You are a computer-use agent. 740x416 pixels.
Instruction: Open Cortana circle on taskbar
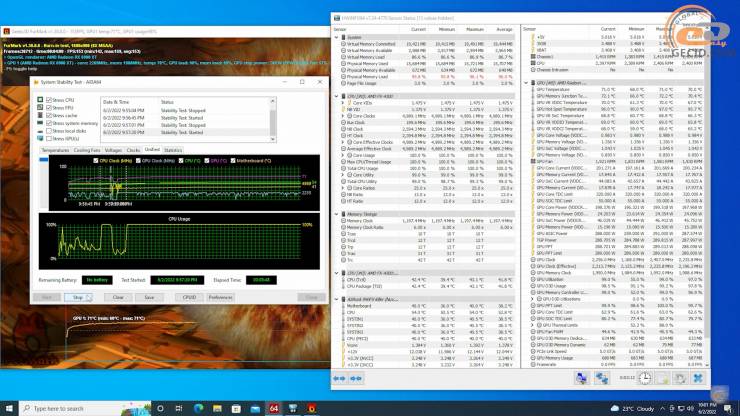(x=160, y=408)
